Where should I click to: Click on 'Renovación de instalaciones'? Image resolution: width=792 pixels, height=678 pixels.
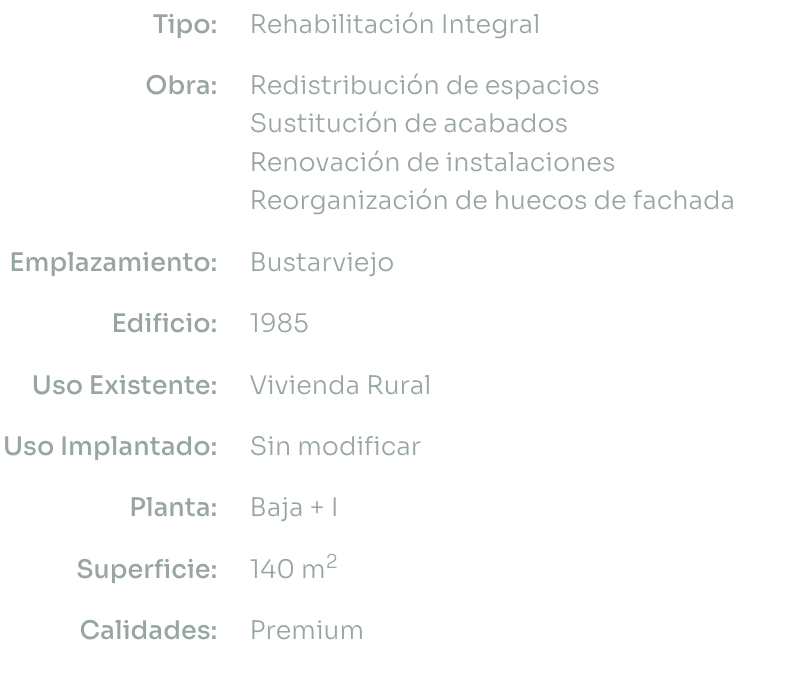(432, 161)
